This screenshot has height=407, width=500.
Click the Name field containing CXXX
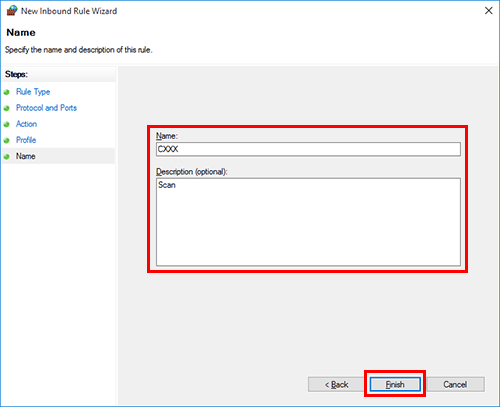tap(308, 149)
